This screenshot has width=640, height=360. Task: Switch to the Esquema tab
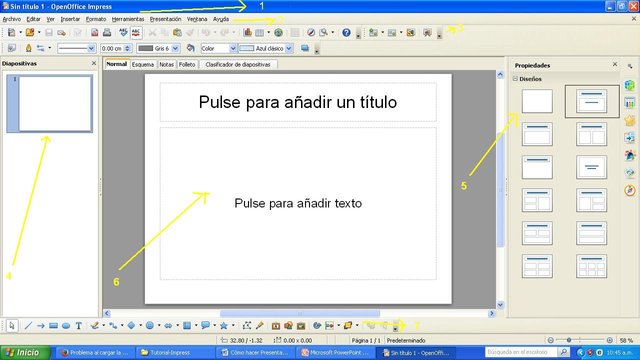pyautogui.click(x=143, y=64)
